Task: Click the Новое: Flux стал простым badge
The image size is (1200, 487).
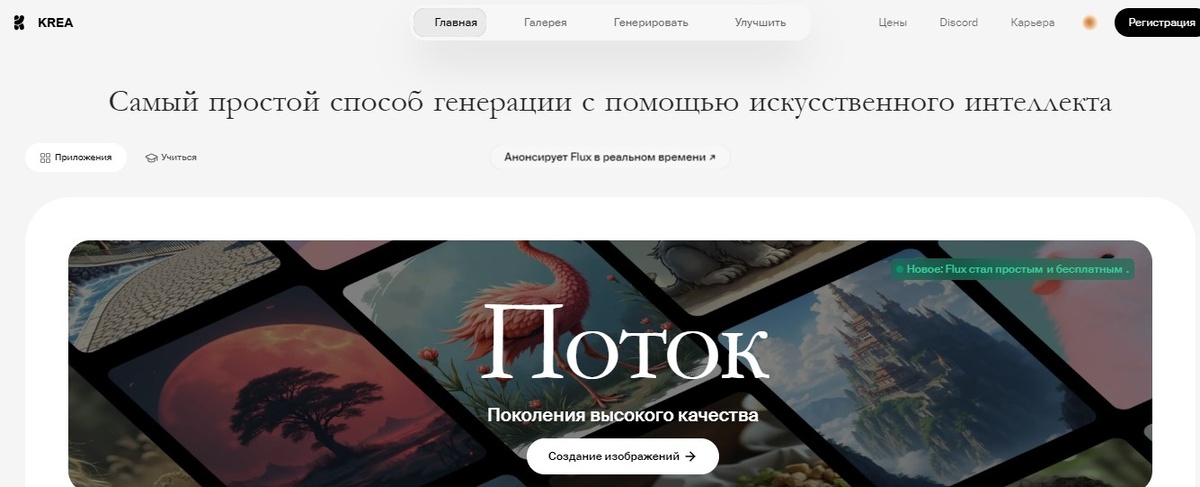Action: (1013, 269)
